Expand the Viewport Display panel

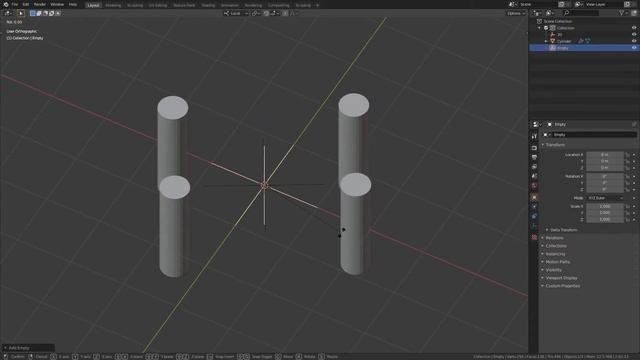point(561,278)
